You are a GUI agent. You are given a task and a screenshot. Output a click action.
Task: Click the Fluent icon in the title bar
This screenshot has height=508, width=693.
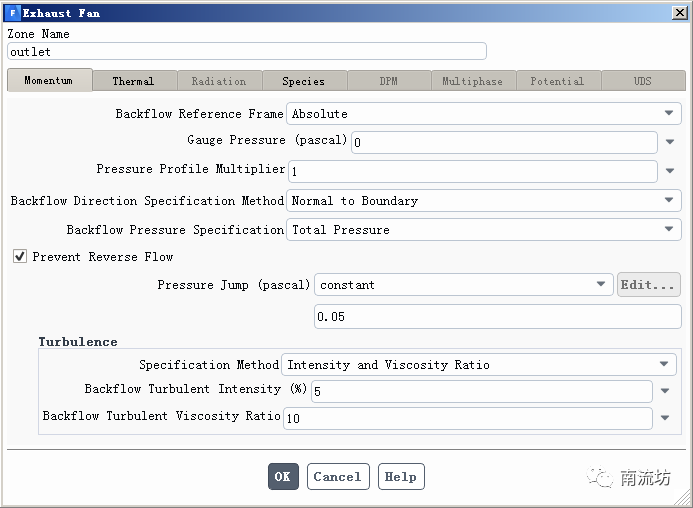pos(13,13)
